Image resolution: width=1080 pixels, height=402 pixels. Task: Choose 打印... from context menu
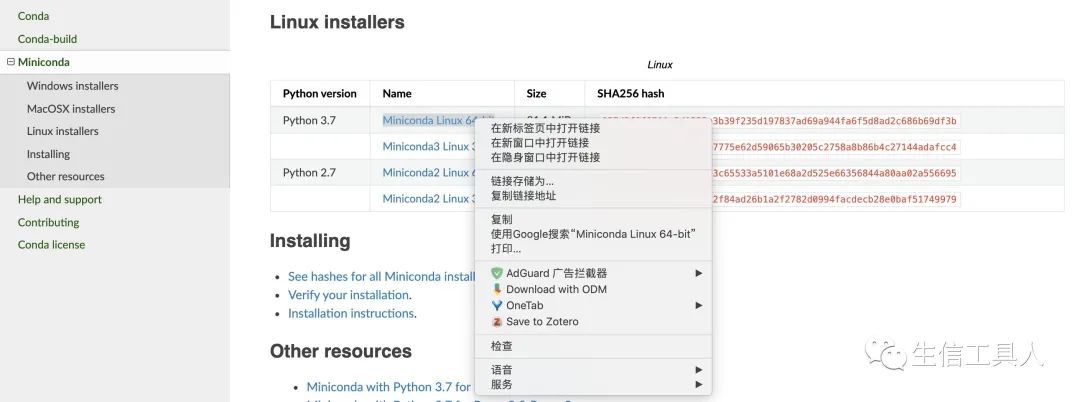click(x=506, y=248)
